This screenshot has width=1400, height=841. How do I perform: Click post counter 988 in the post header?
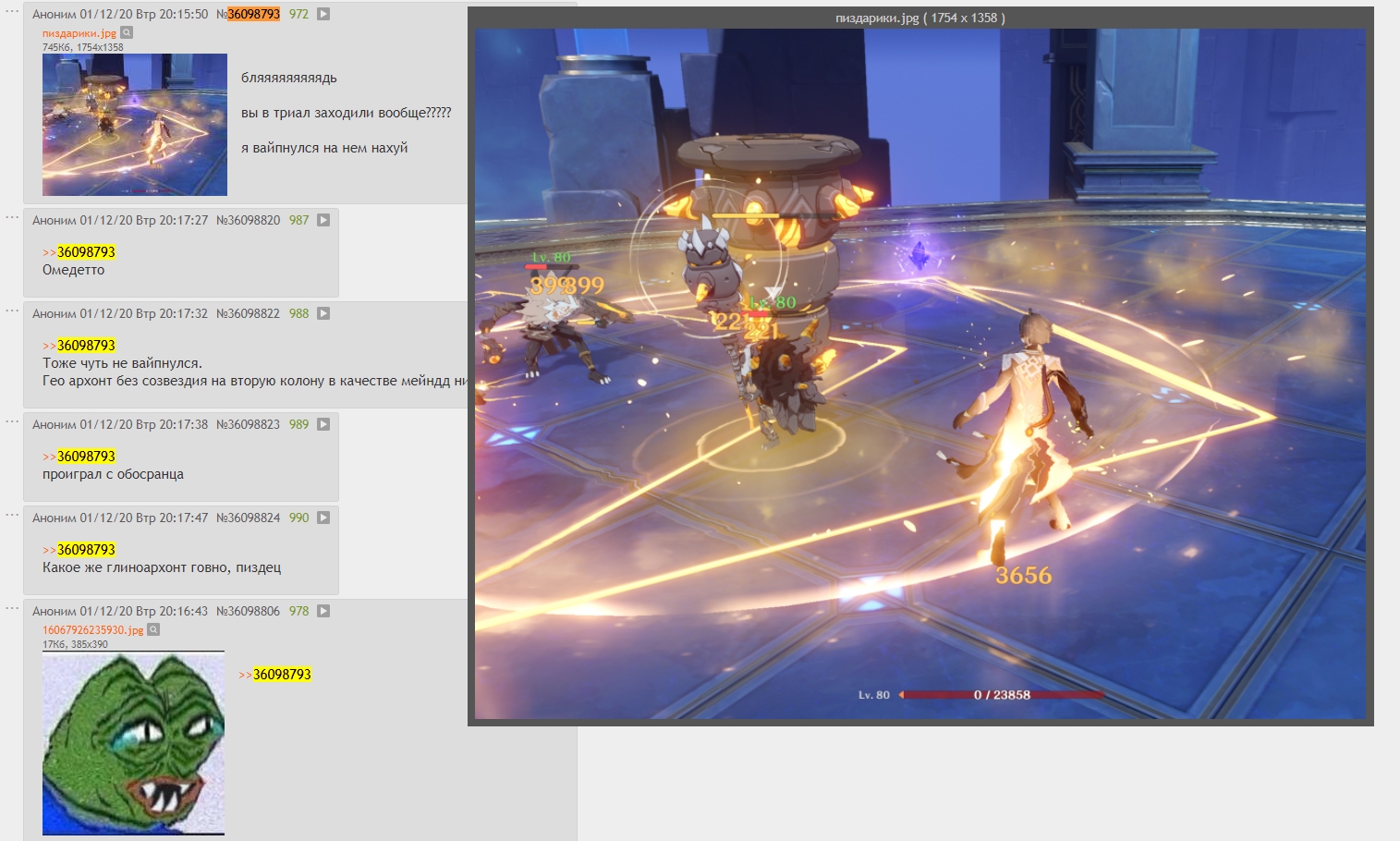pyautogui.click(x=298, y=313)
